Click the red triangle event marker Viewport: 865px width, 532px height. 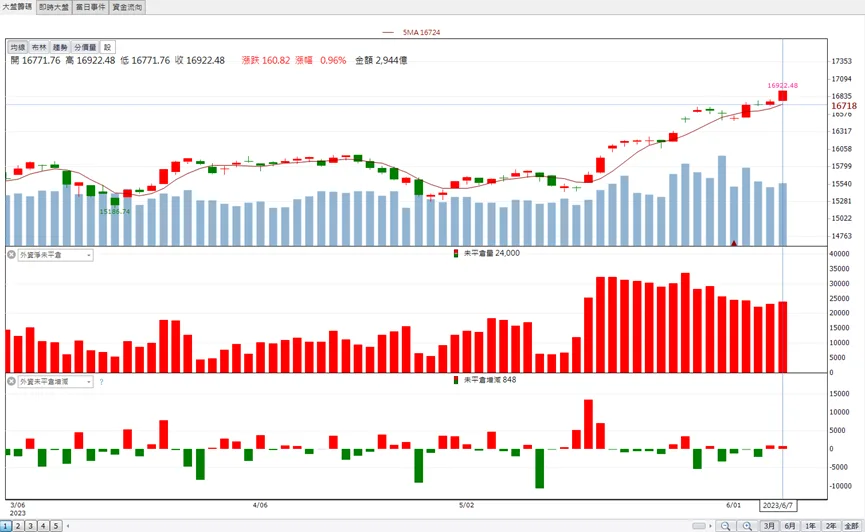(734, 243)
